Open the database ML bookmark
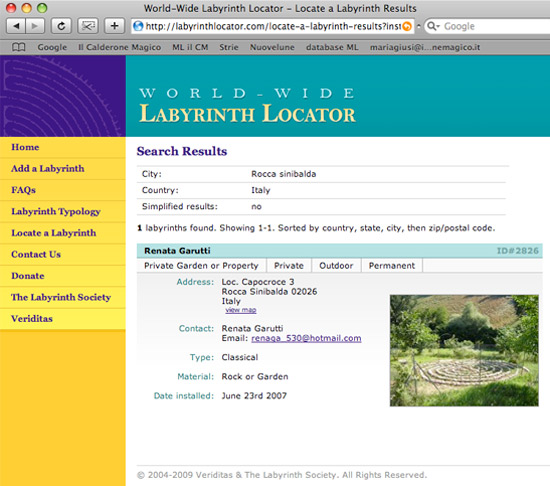Screen dimensions: 550x486 coord(332,47)
